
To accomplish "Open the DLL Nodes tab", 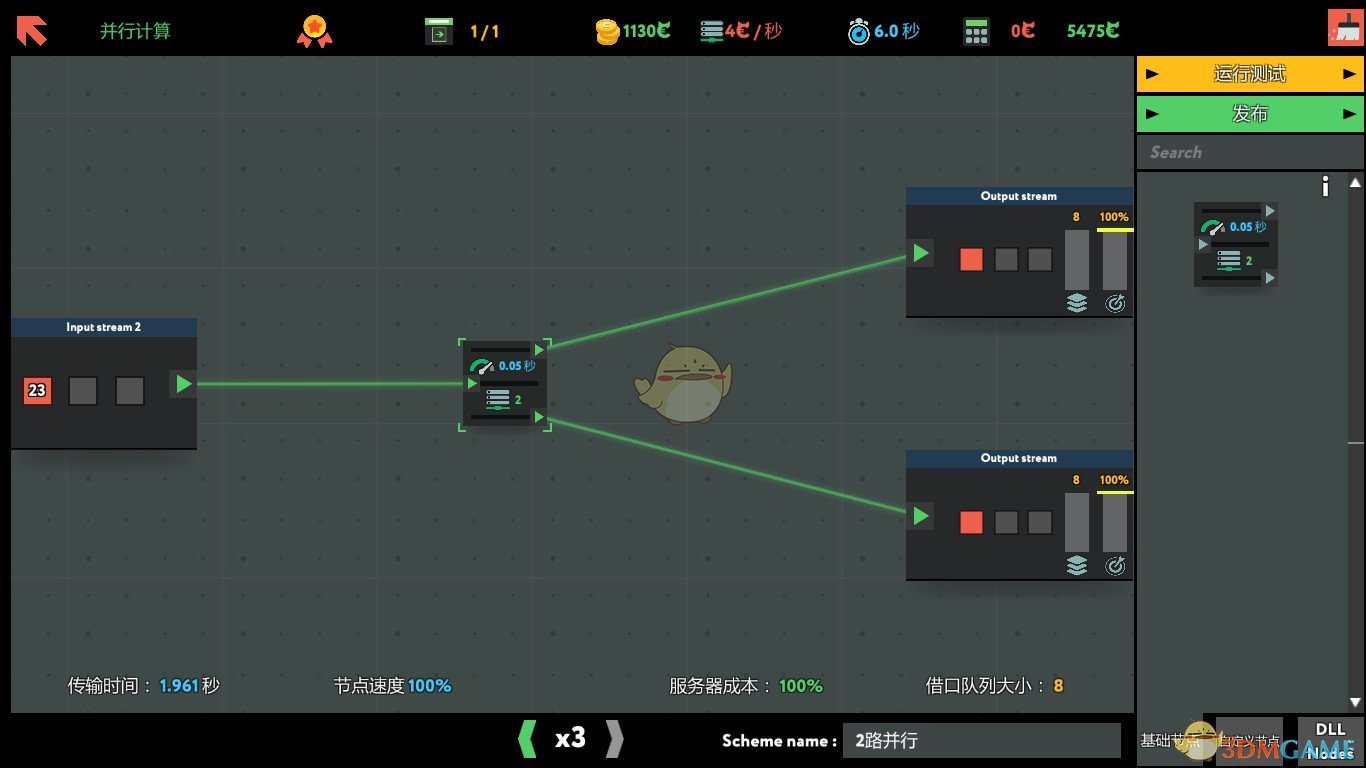I will point(1330,741).
